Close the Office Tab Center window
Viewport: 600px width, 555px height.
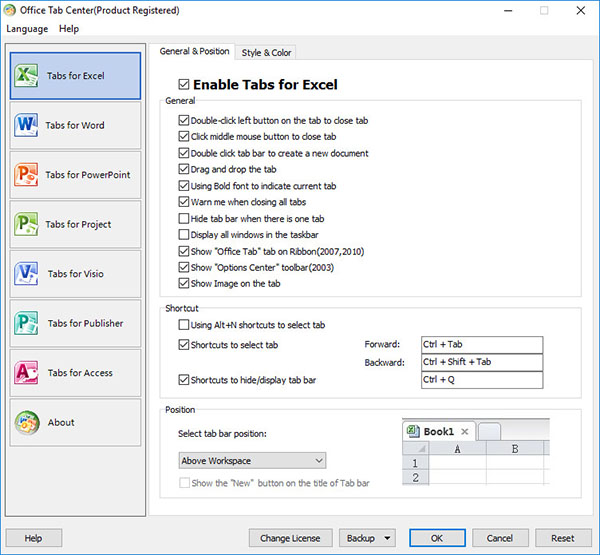click(x=580, y=11)
